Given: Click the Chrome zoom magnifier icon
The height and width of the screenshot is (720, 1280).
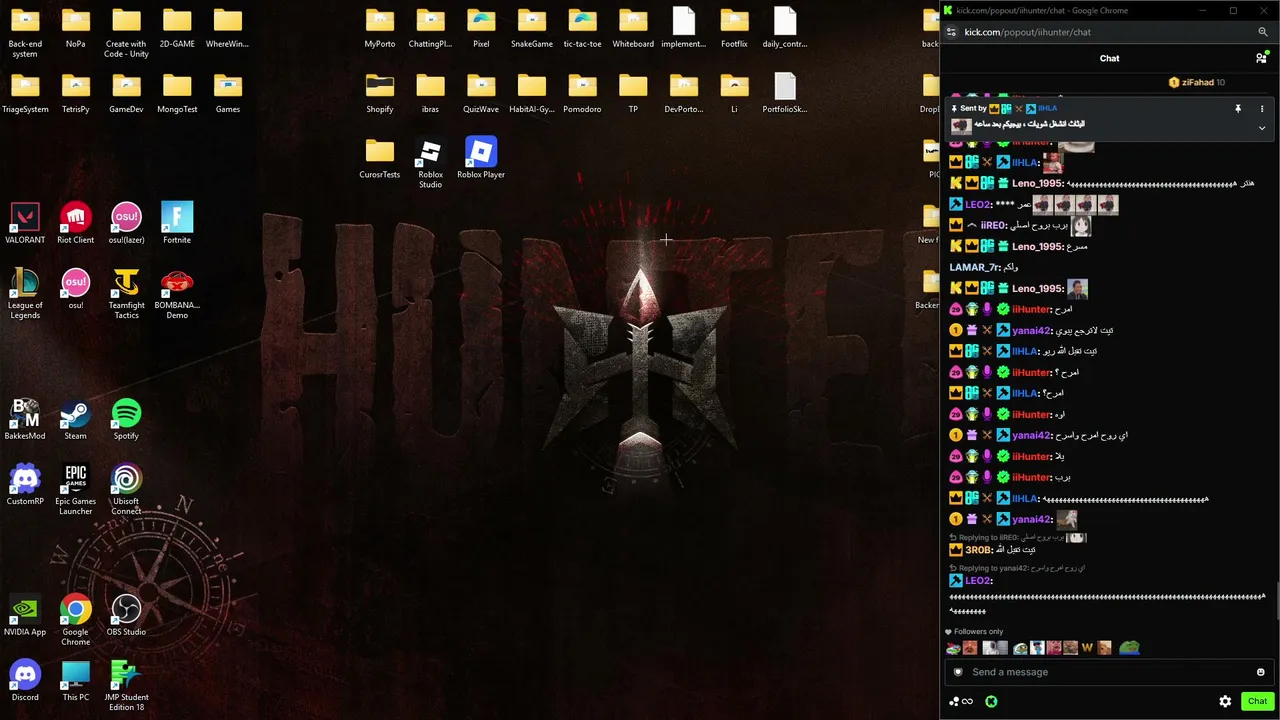Looking at the screenshot, I should click(x=1263, y=32).
